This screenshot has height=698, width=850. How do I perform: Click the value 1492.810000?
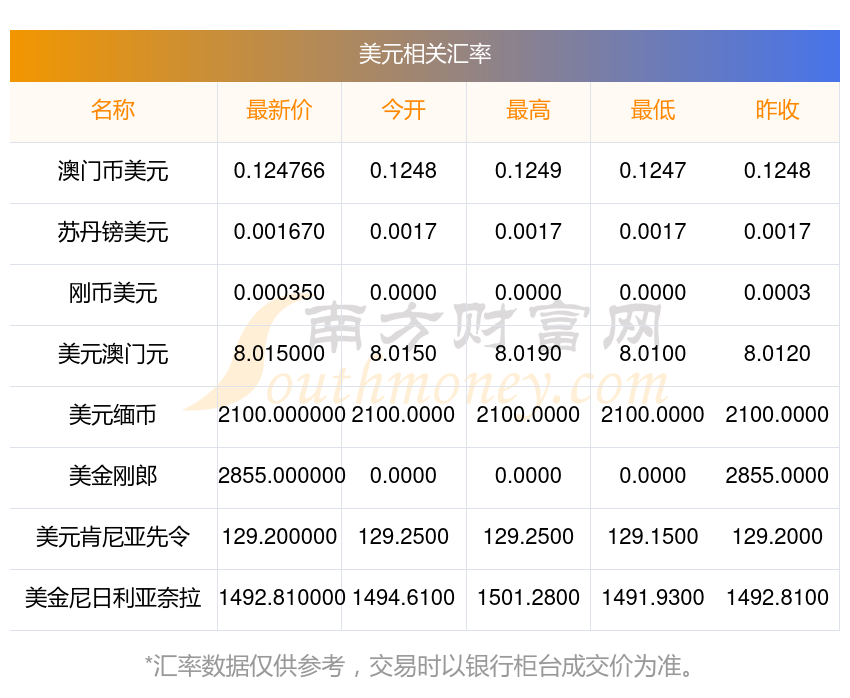tap(281, 598)
